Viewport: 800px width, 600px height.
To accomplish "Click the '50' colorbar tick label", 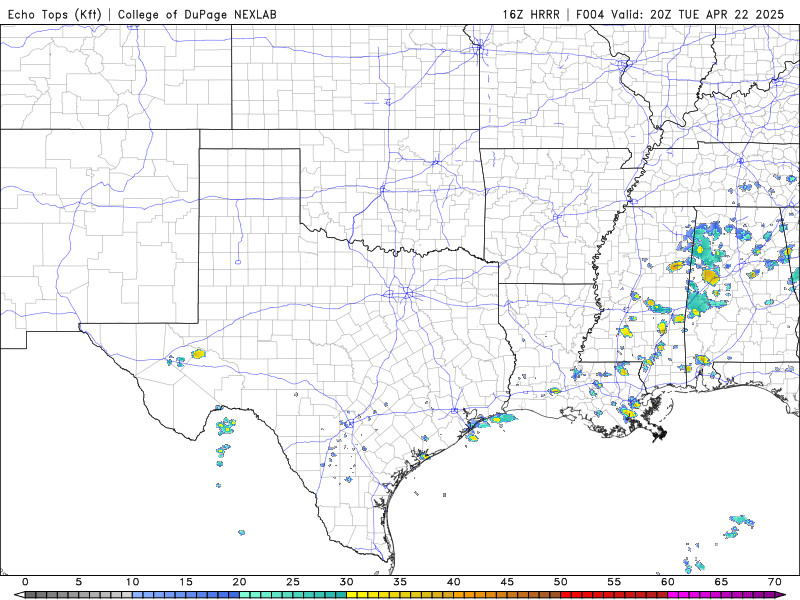I will [561, 582].
